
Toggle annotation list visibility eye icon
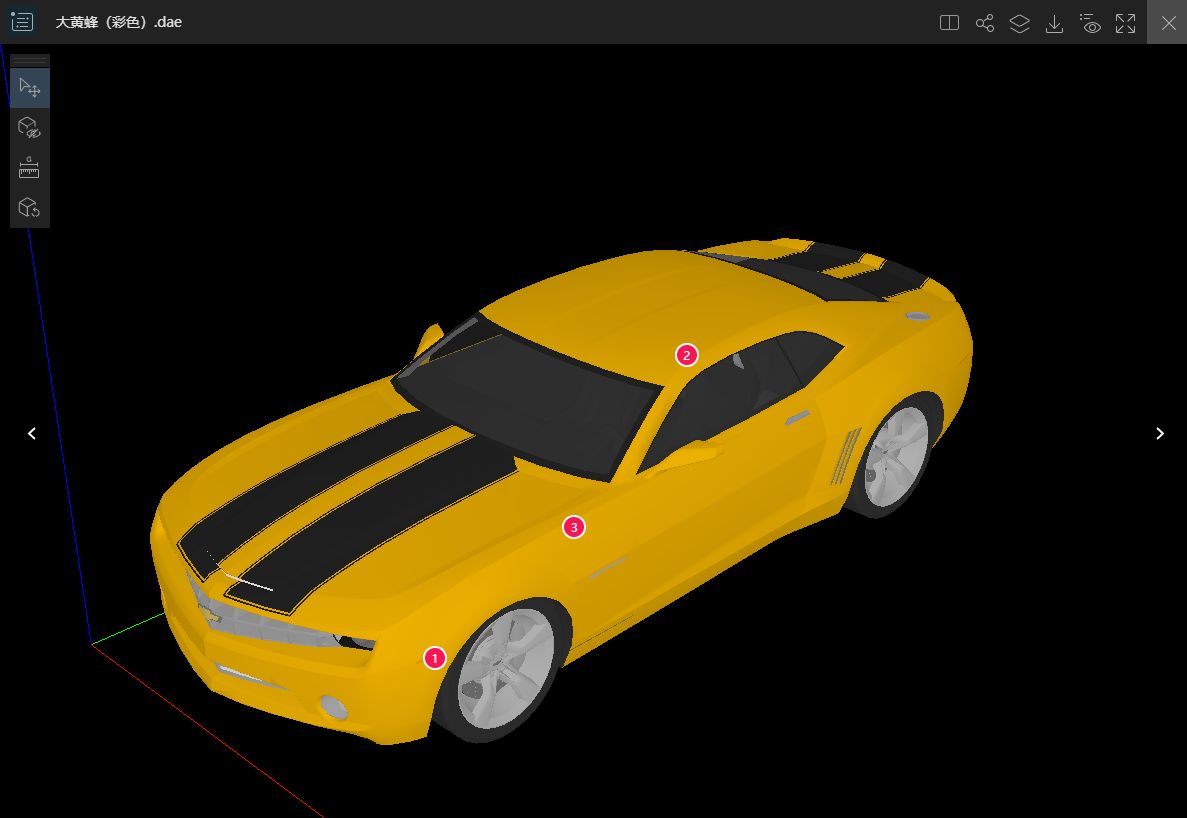(1090, 23)
